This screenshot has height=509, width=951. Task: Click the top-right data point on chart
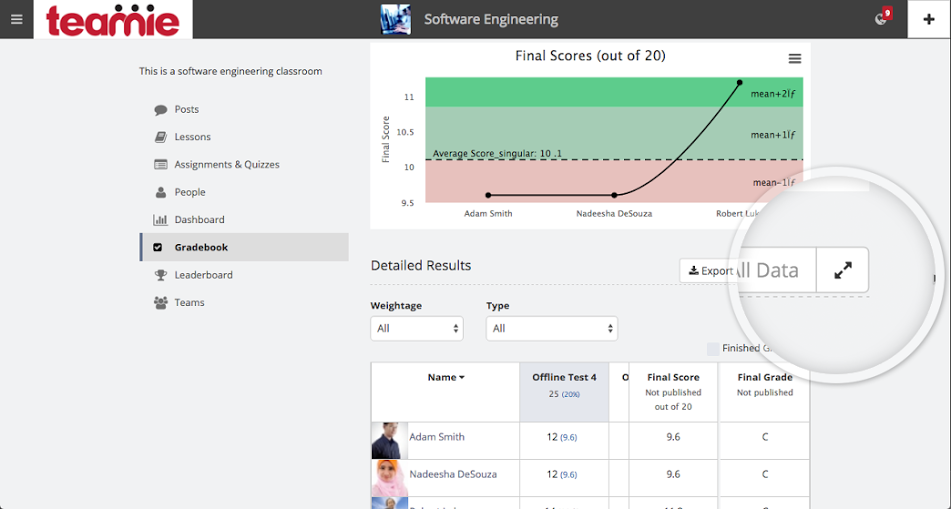coord(740,82)
